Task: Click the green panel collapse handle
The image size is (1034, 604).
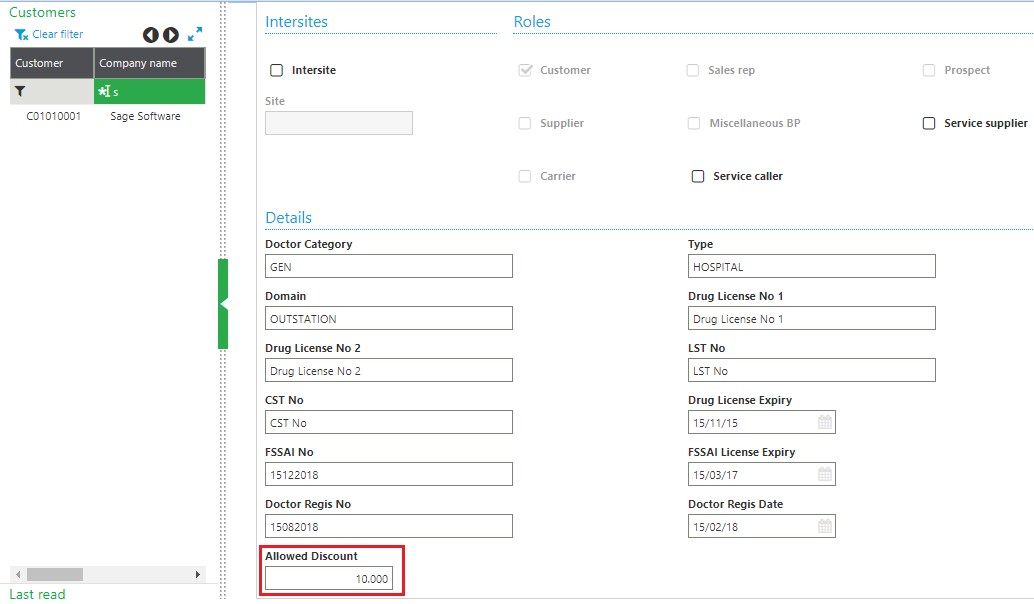Action: pos(222,305)
